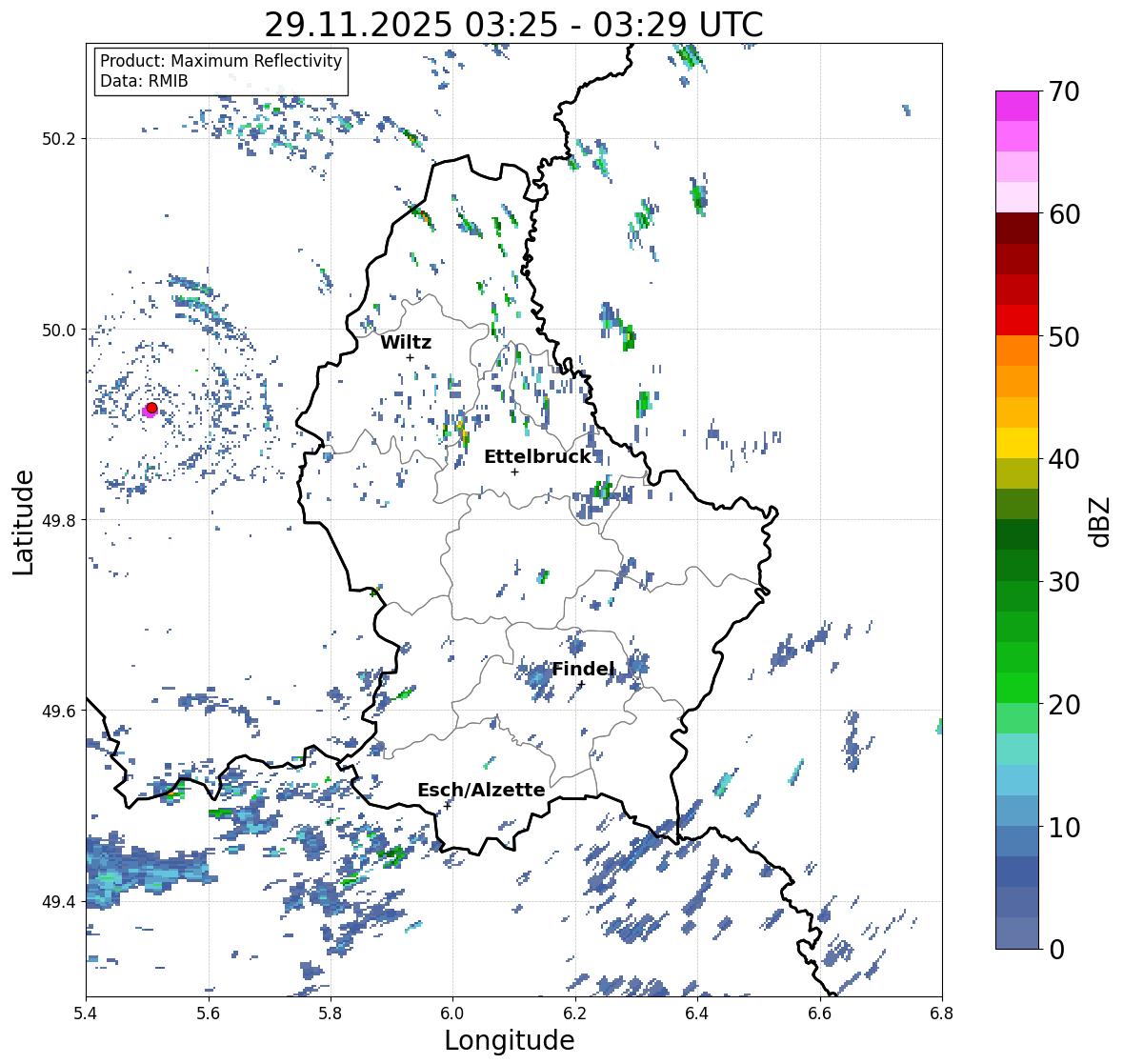Screen dimensions: 1123x1064
Task: Click the 6.0 longitude tick label
Action: (452, 1014)
